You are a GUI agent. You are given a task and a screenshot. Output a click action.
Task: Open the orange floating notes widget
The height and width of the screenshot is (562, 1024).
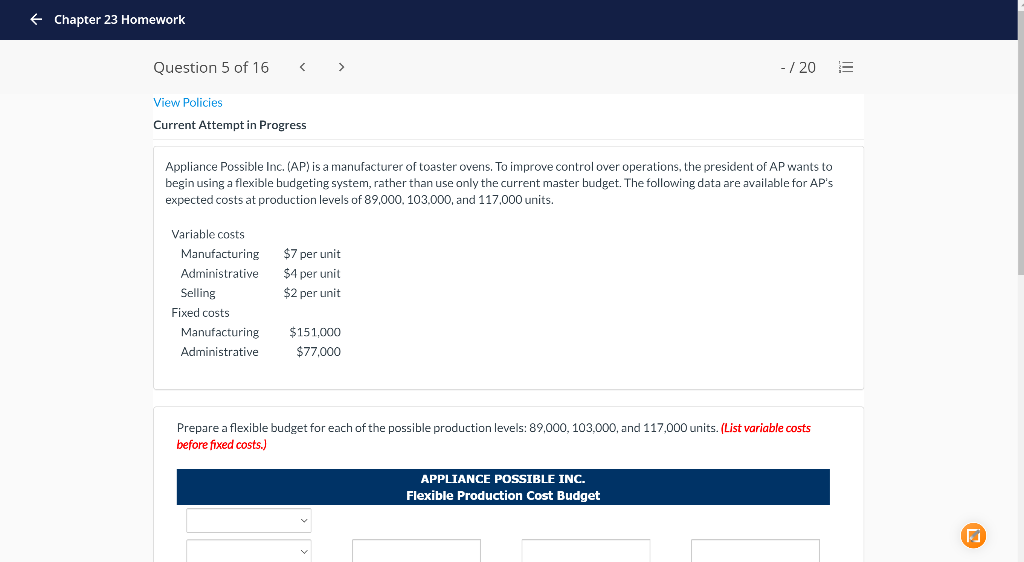973,536
